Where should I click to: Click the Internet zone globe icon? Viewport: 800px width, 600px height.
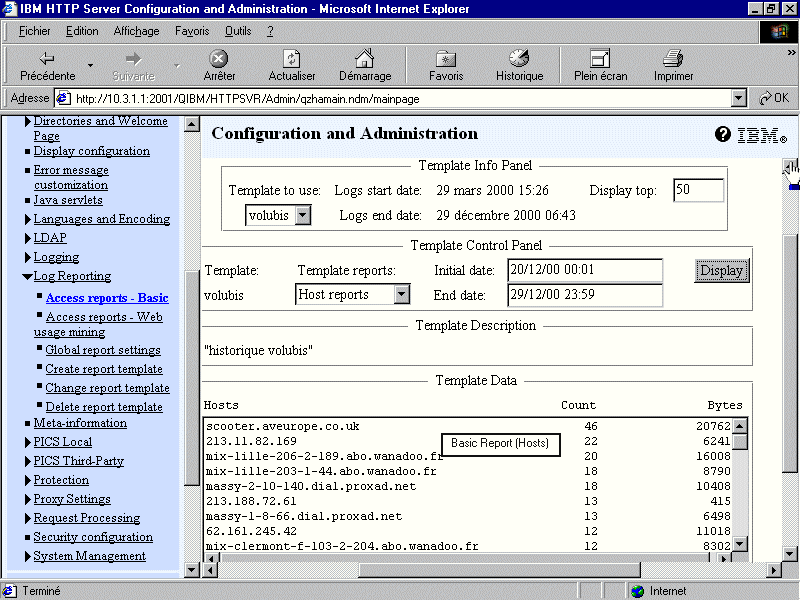[637, 591]
